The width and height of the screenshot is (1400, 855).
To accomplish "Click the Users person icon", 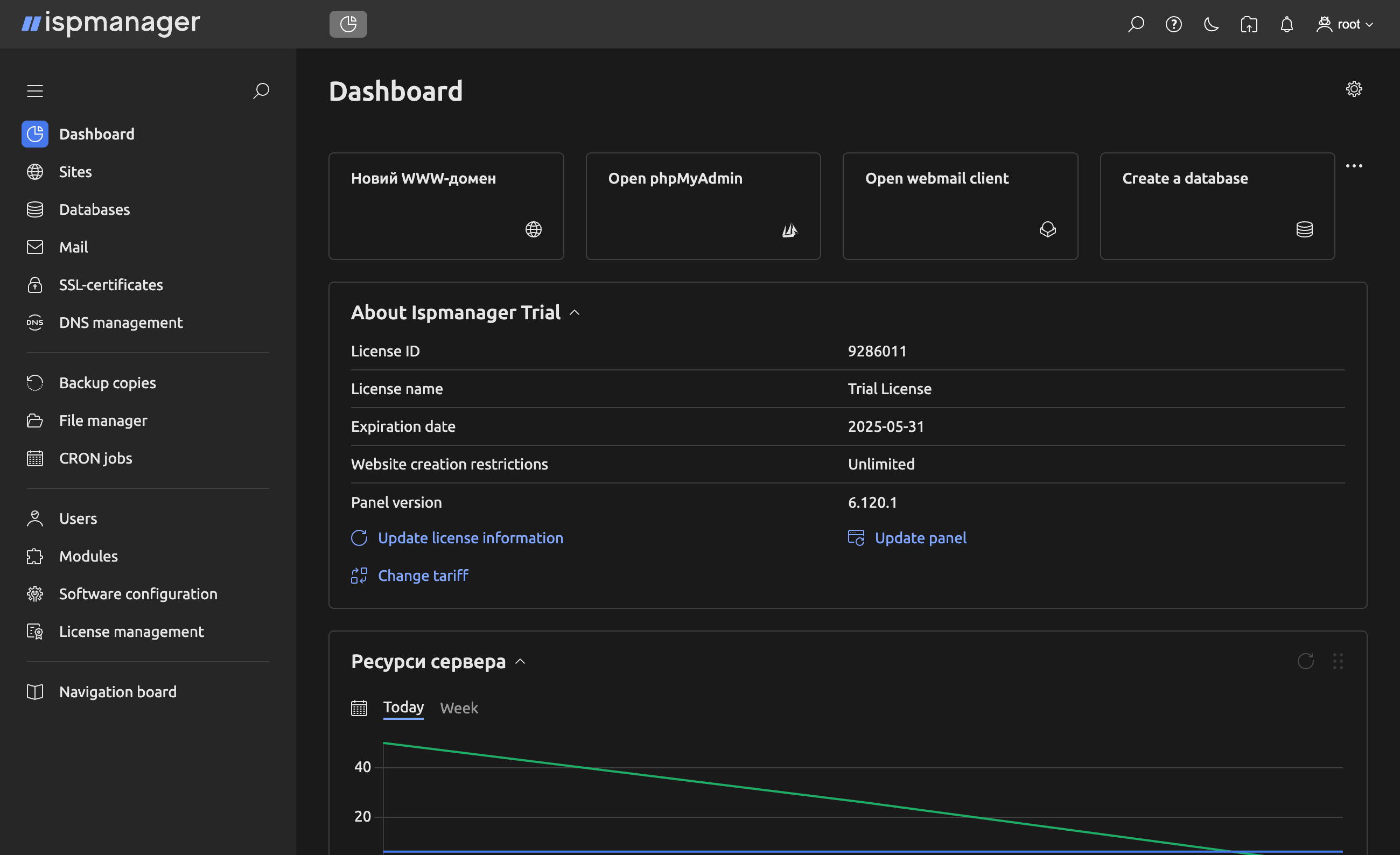I will [34, 518].
